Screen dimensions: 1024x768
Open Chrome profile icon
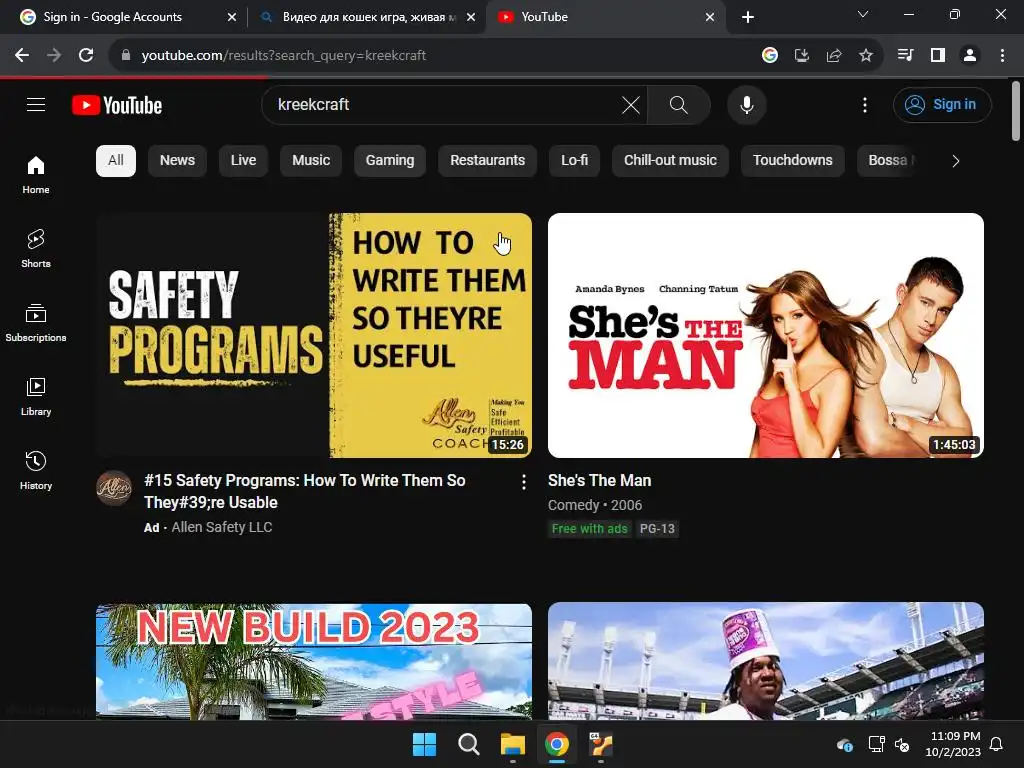pos(970,56)
